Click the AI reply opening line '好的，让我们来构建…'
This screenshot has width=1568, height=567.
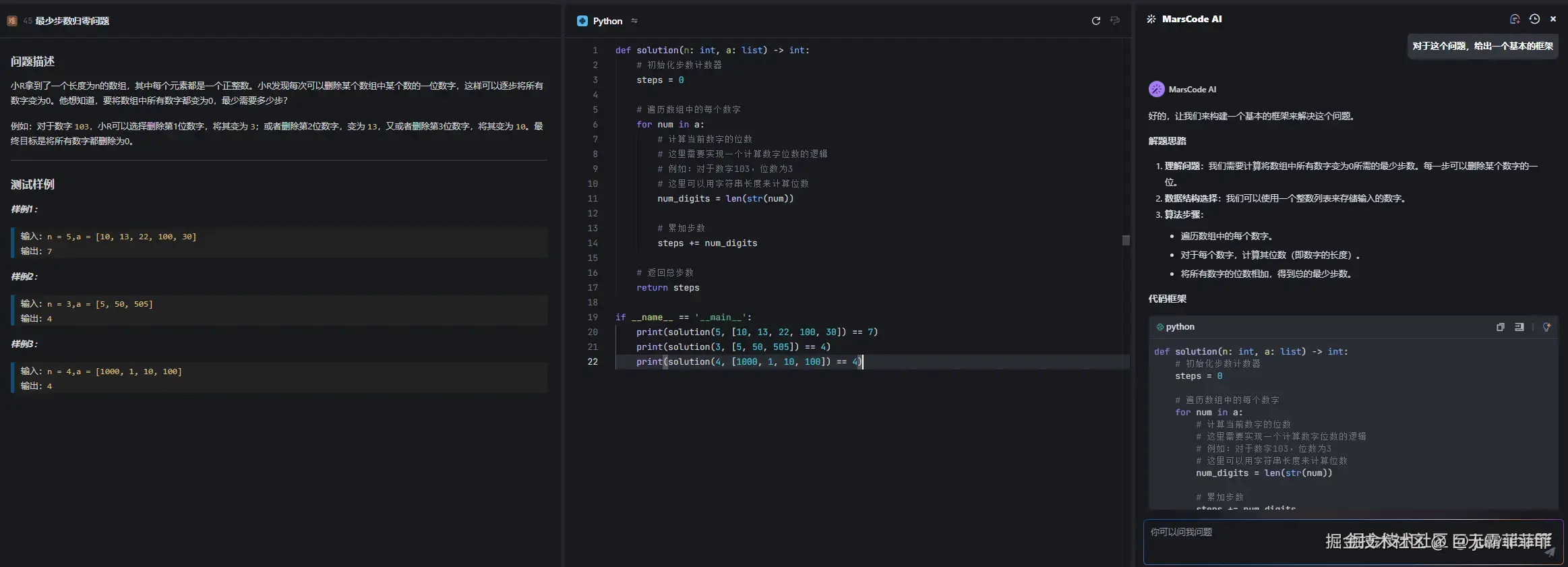(1253, 116)
